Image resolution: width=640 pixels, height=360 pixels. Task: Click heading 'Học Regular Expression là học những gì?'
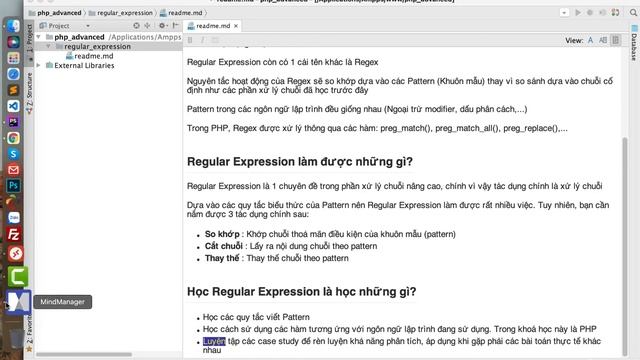click(302, 291)
